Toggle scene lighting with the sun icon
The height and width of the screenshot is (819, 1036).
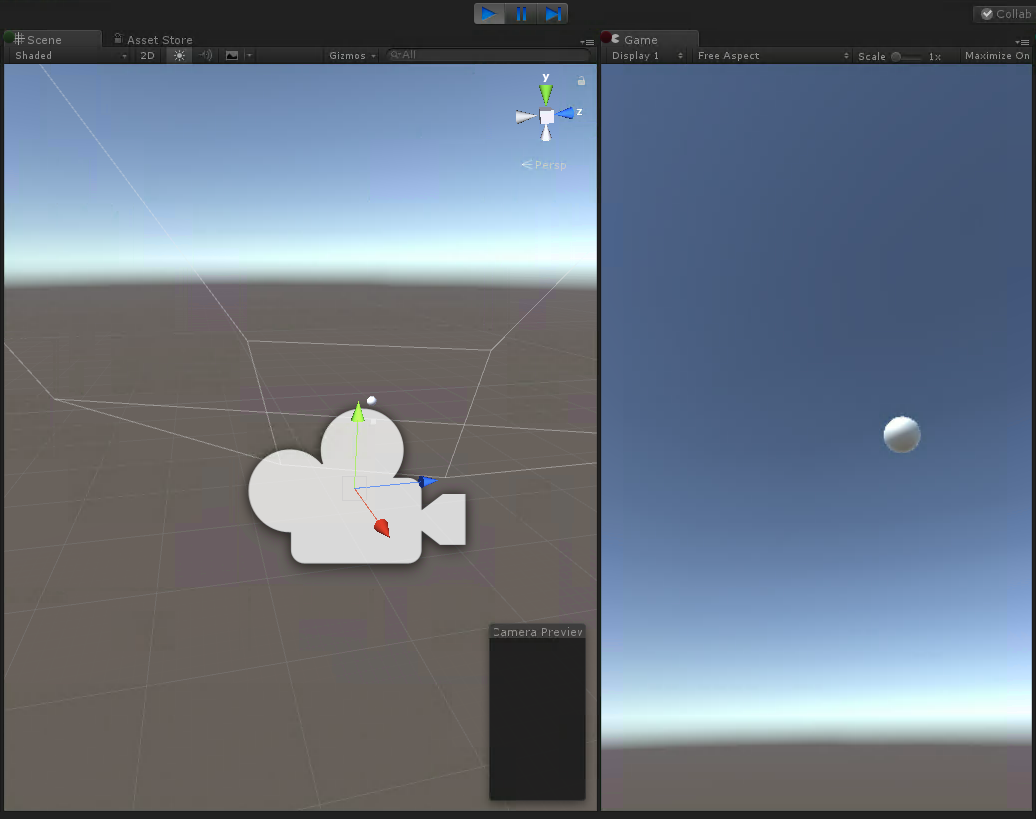[177, 55]
